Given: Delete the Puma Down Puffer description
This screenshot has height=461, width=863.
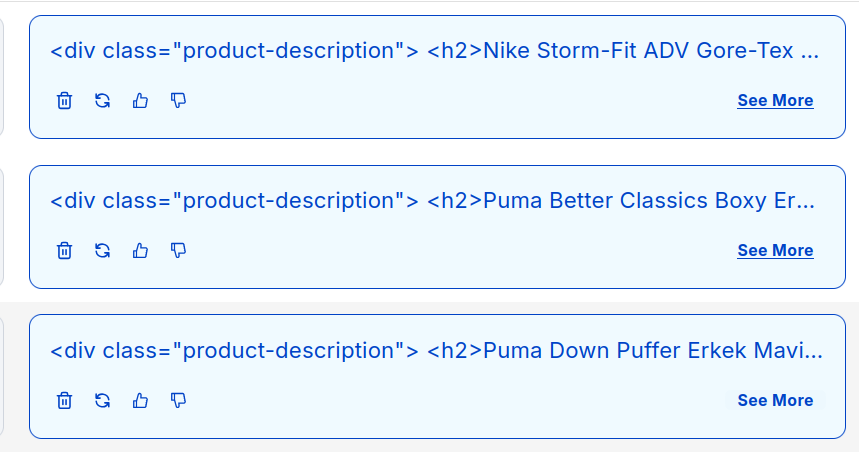Looking at the screenshot, I should (64, 400).
